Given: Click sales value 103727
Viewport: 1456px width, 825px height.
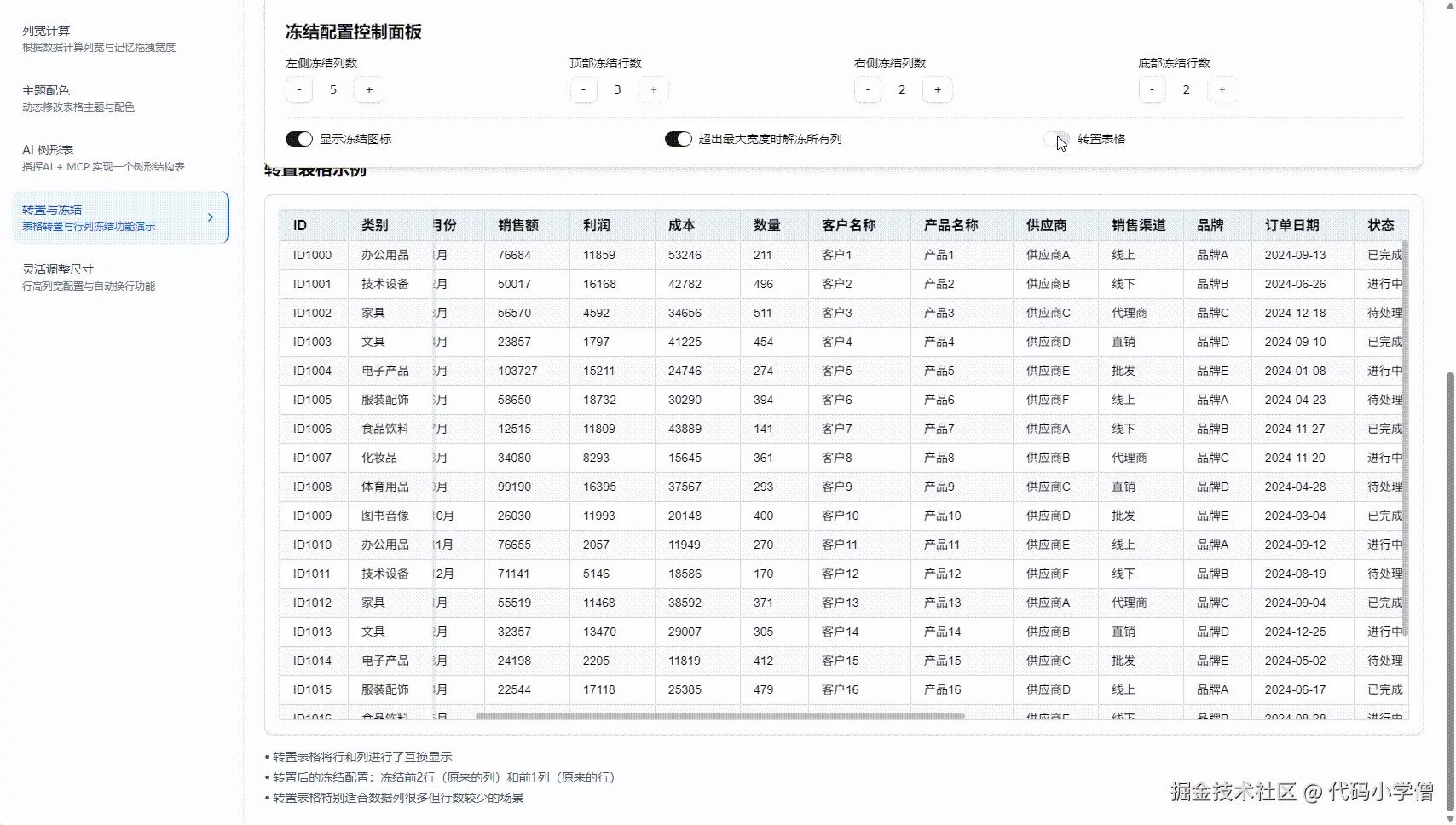Looking at the screenshot, I should click(527, 371).
